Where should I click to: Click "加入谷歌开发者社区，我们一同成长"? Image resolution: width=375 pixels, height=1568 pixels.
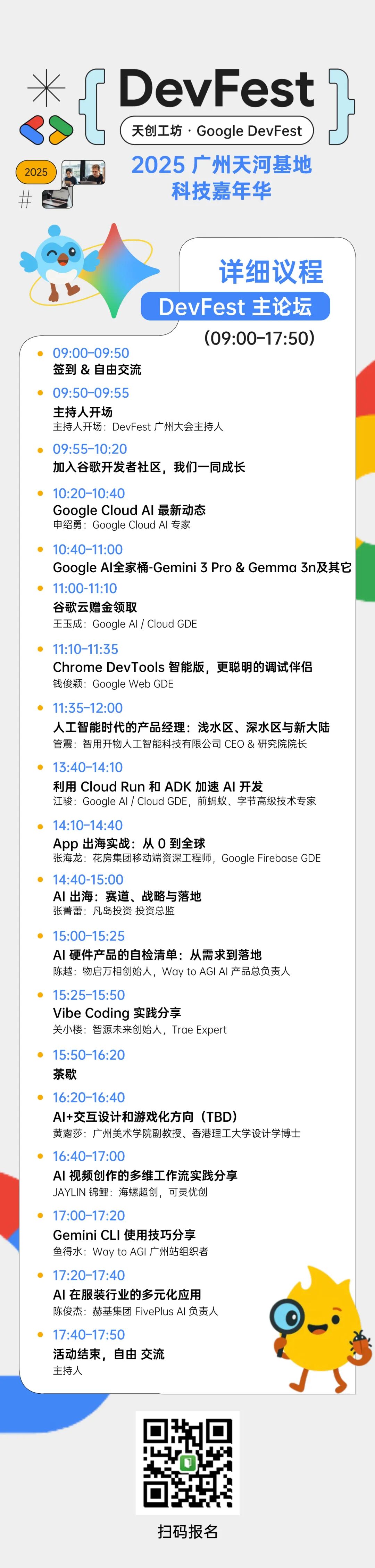(x=149, y=467)
